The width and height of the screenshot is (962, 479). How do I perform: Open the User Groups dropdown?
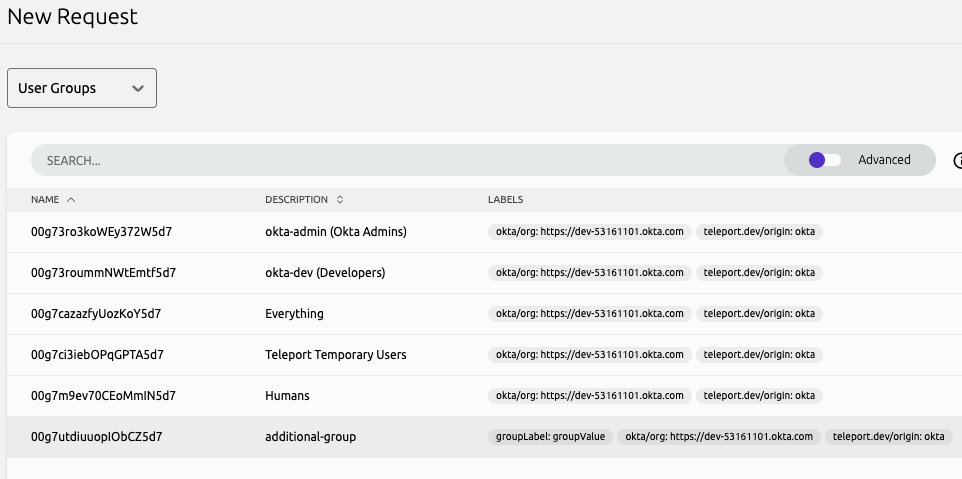pyautogui.click(x=82, y=88)
